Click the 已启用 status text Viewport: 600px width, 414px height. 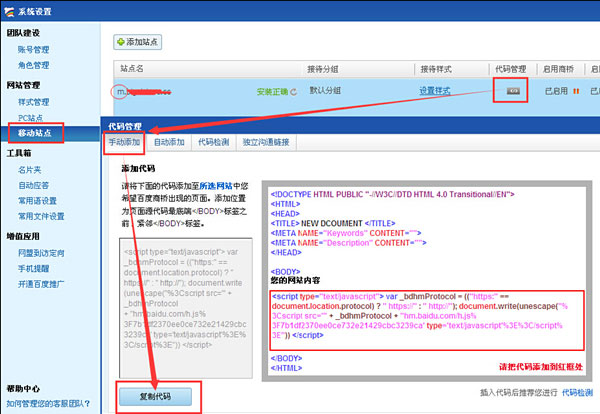(556, 91)
